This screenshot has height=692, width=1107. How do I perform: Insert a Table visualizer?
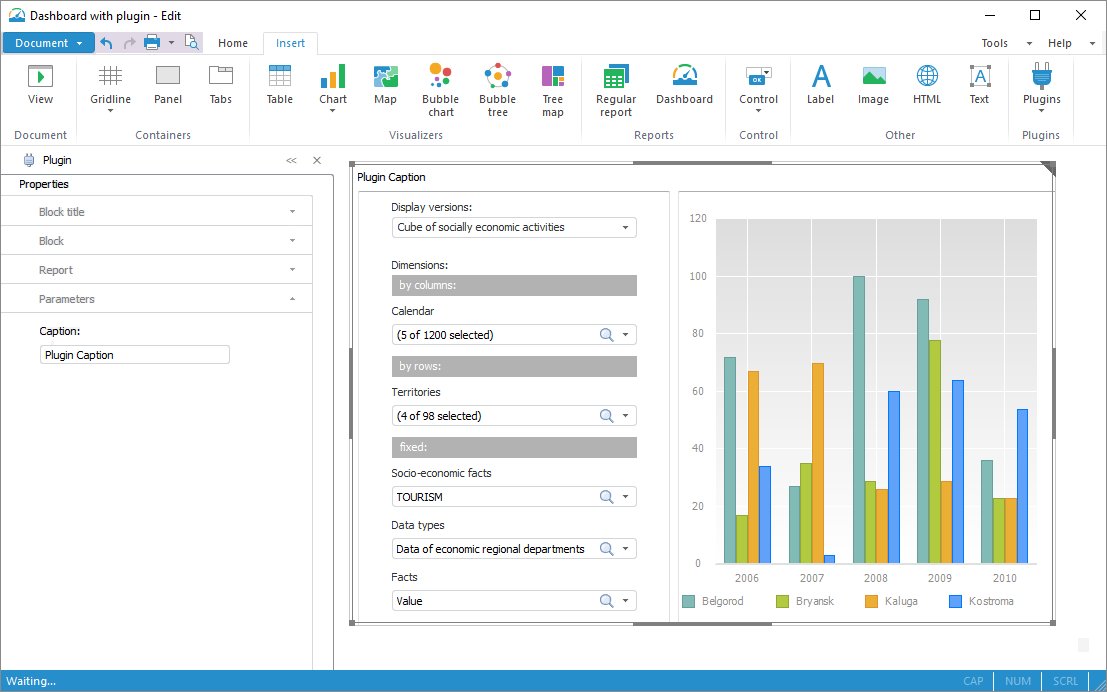coord(280,85)
